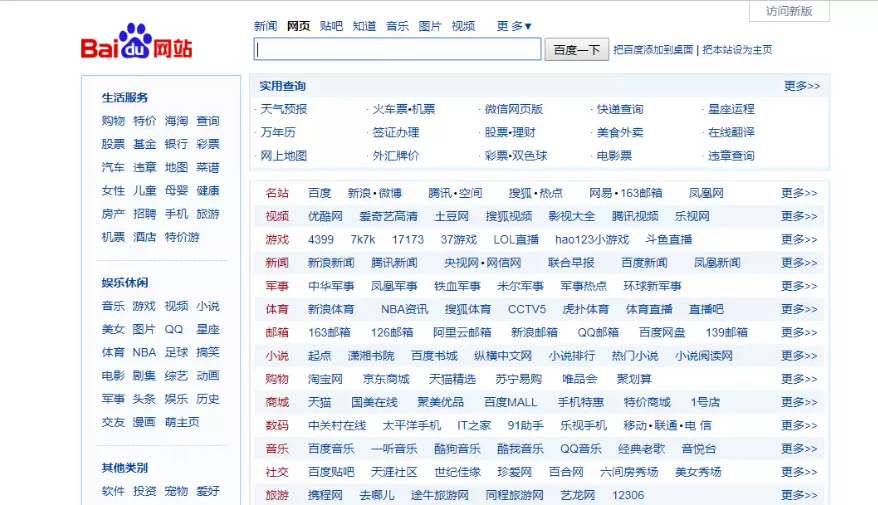Open NBA资讯 sports link
Image resolution: width=878 pixels, height=505 pixels.
(x=404, y=309)
